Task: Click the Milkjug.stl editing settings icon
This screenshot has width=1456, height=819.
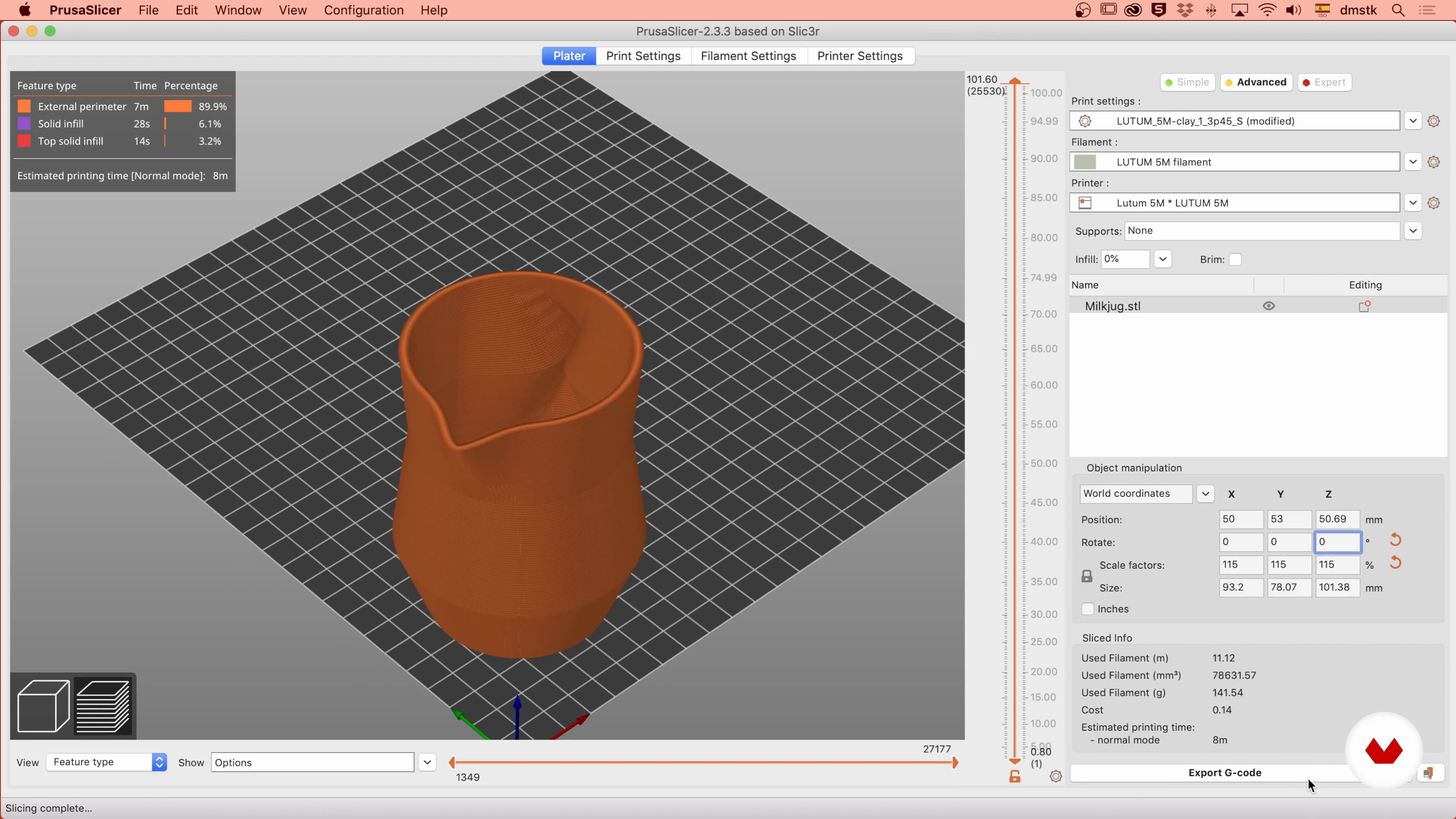Action: pos(1365,306)
